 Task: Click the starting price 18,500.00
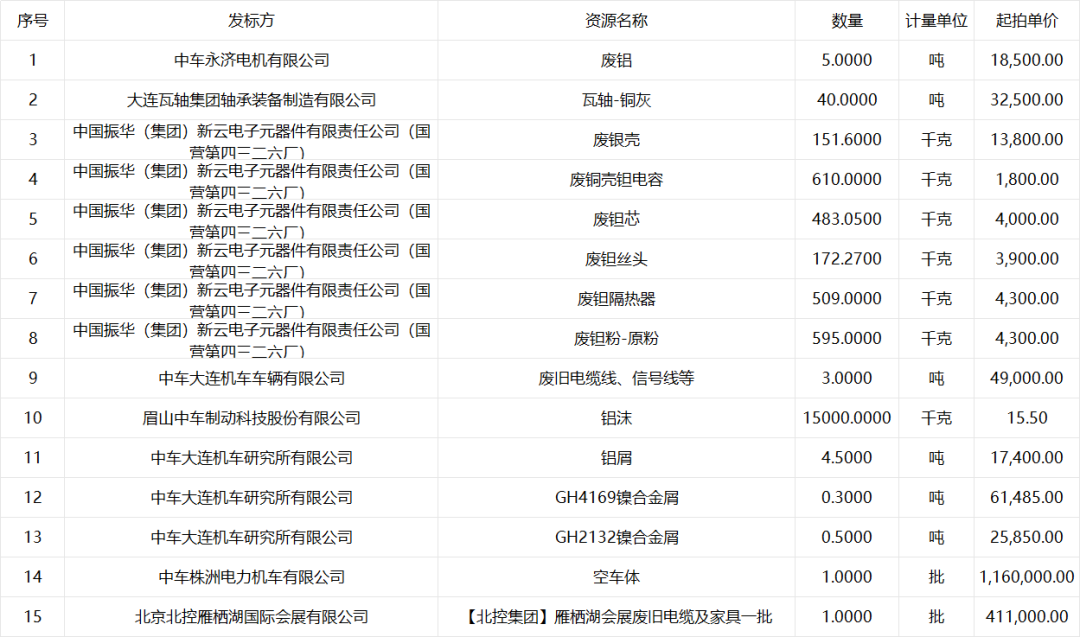tap(1026, 61)
